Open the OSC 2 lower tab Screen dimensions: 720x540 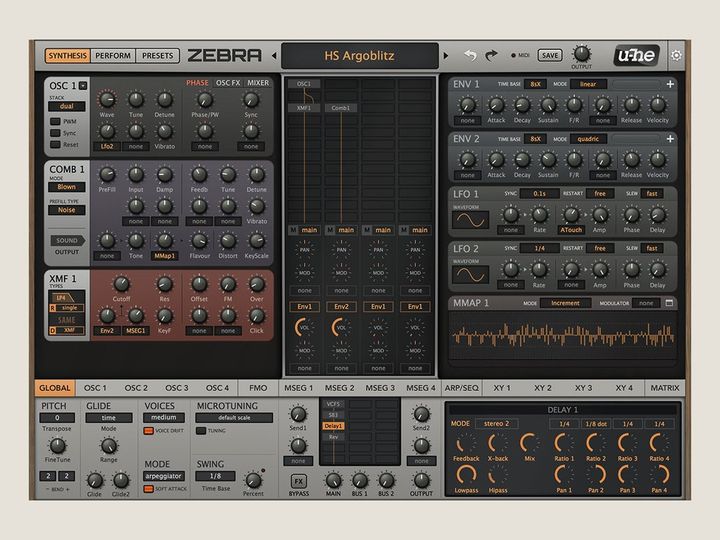click(136, 388)
